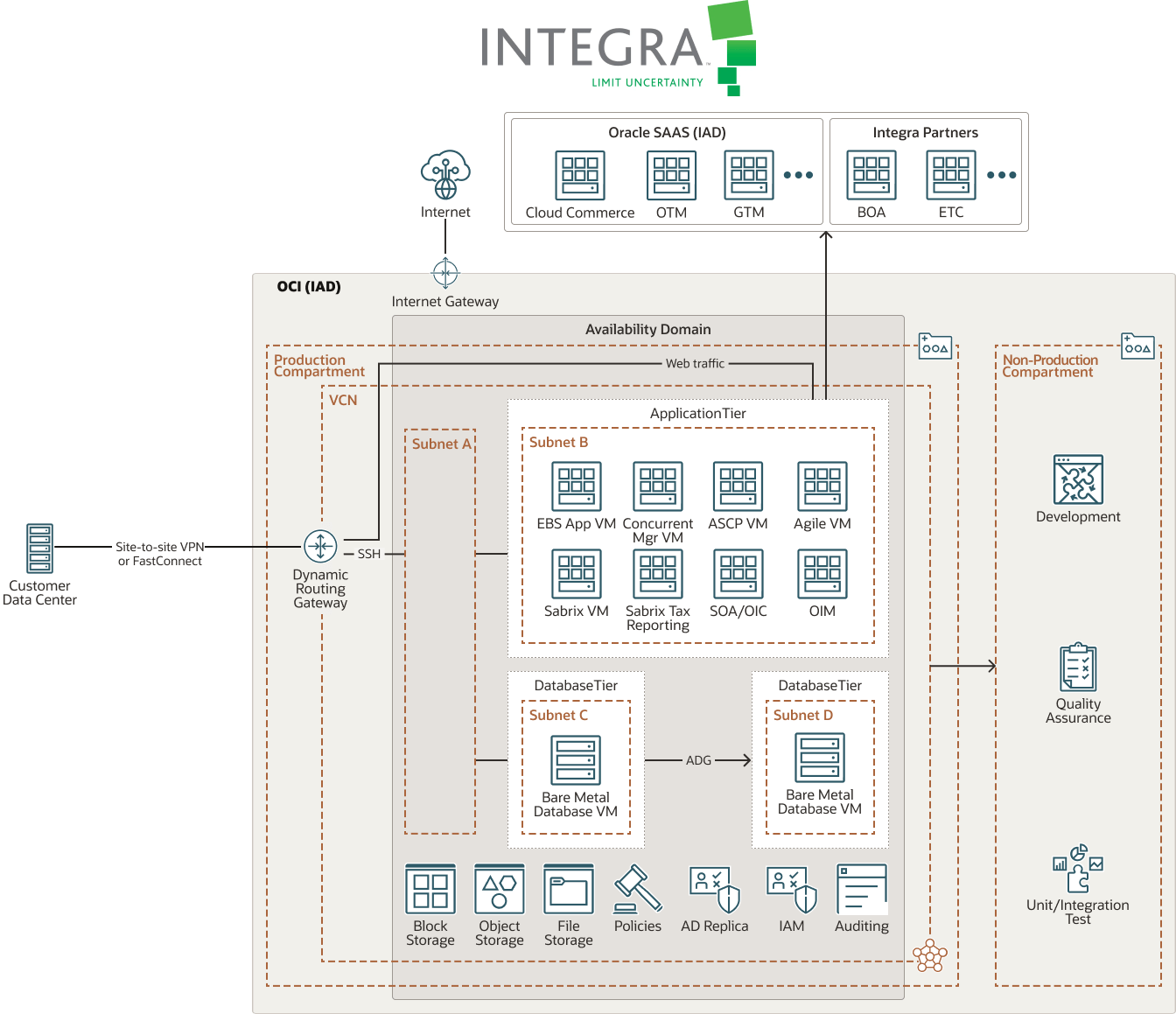The height and width of the screenshot is (1014, 1176).
Task: Click the Non-Production Compartment folder icon
Action: [1138, 346]
